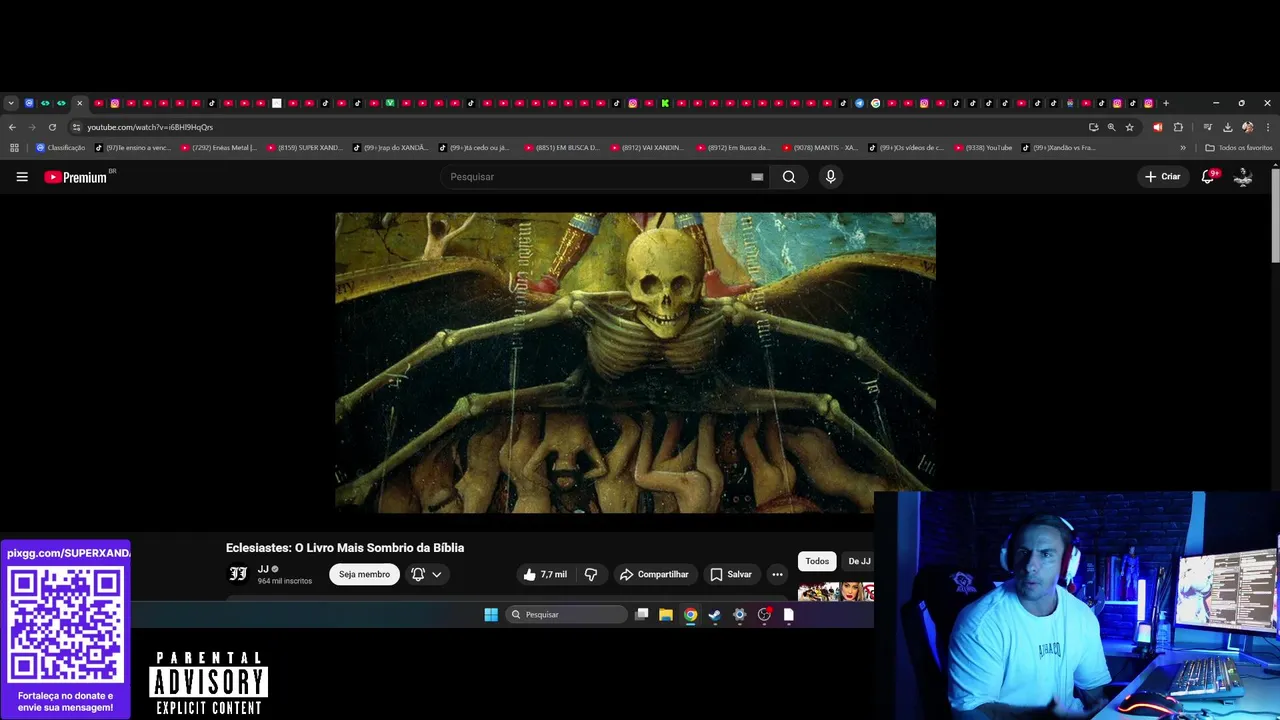Dislike the Eclesiastes video
The height and width of the screenshot is (720, 1280).
(x=591, y=575)
